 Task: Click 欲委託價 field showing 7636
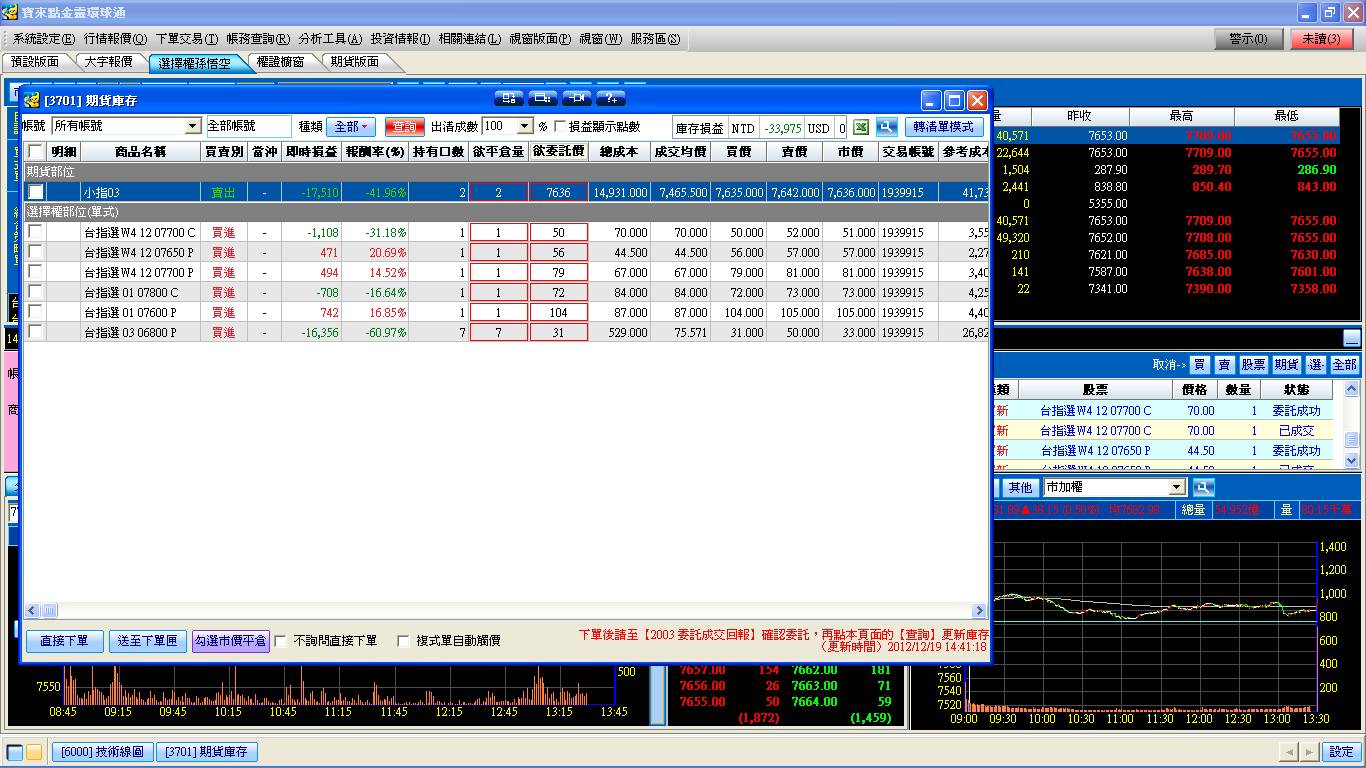coord(558,192)
